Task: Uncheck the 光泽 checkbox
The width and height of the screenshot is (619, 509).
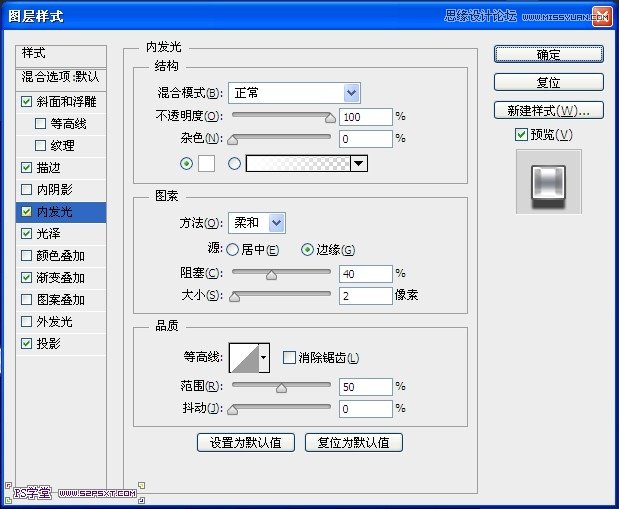Action: click(26, 233)
